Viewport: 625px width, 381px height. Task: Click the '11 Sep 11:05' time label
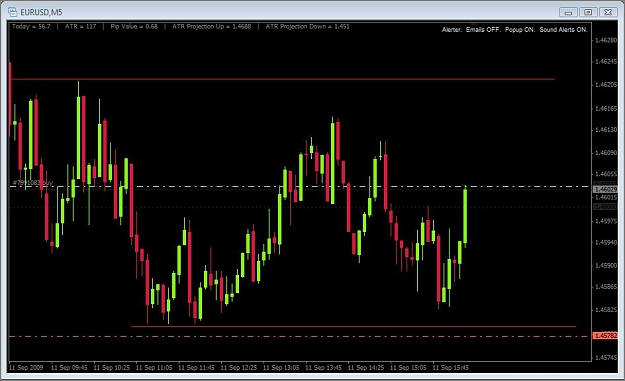point(154,367)
